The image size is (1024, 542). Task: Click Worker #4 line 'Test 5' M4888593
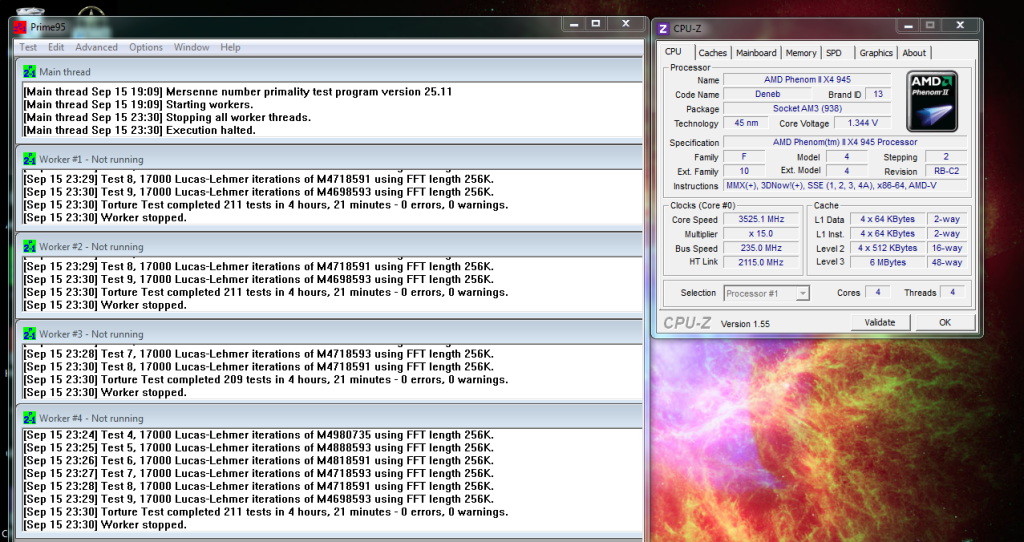258,448
